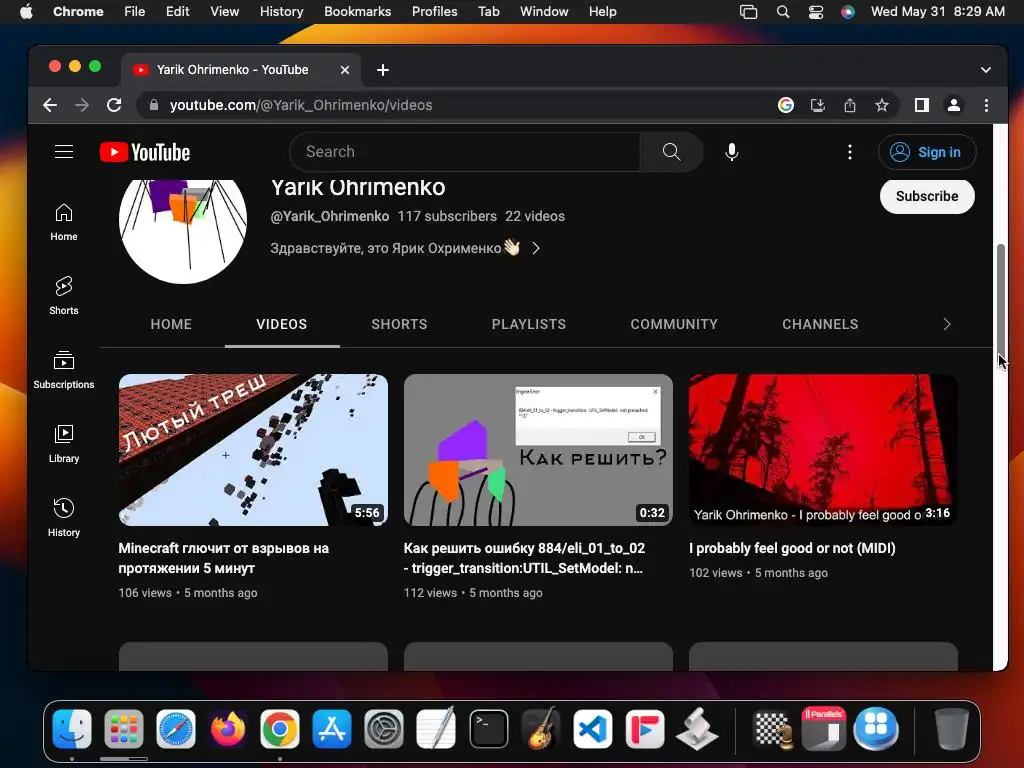This screenshot has width=1024, height=768.
Task: Click the Sign in button
Action: [927, 152]
